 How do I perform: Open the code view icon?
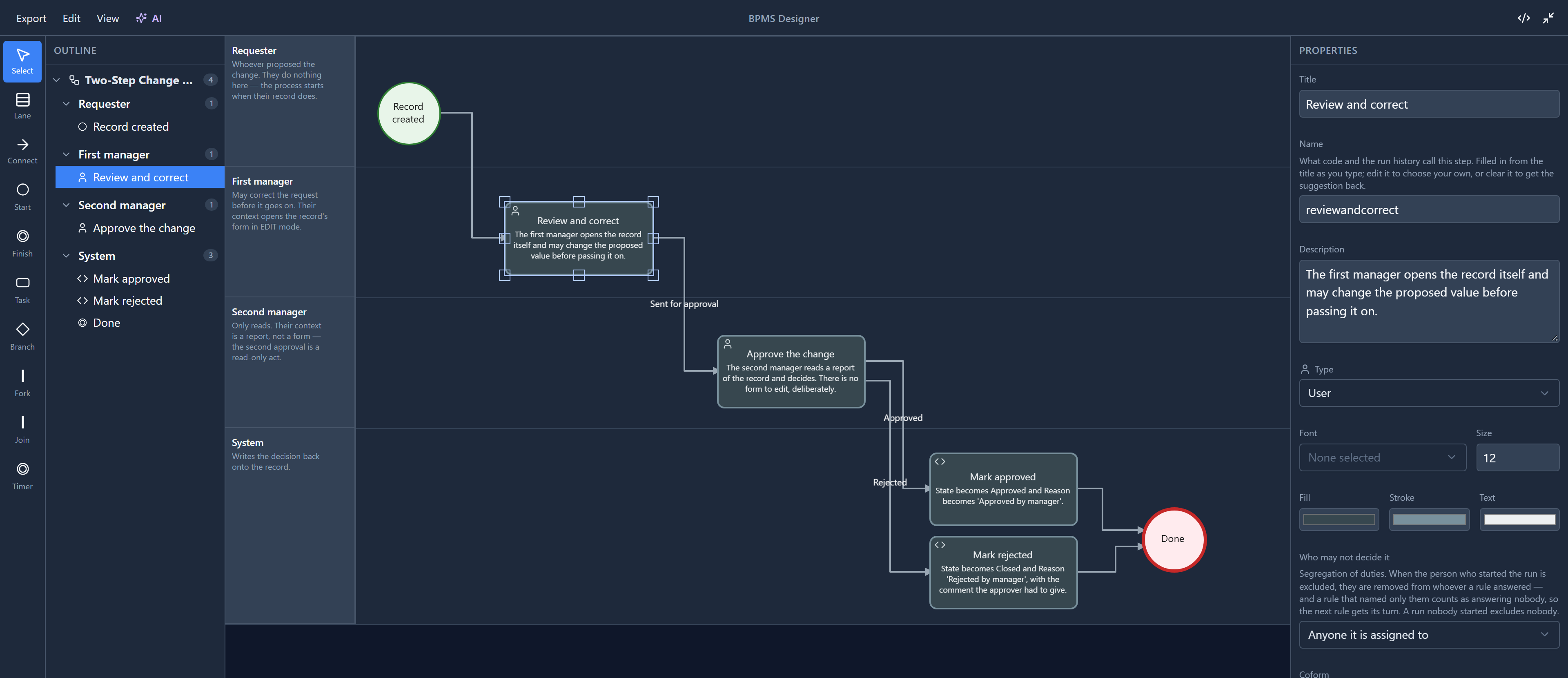(x=1523, y=18)
